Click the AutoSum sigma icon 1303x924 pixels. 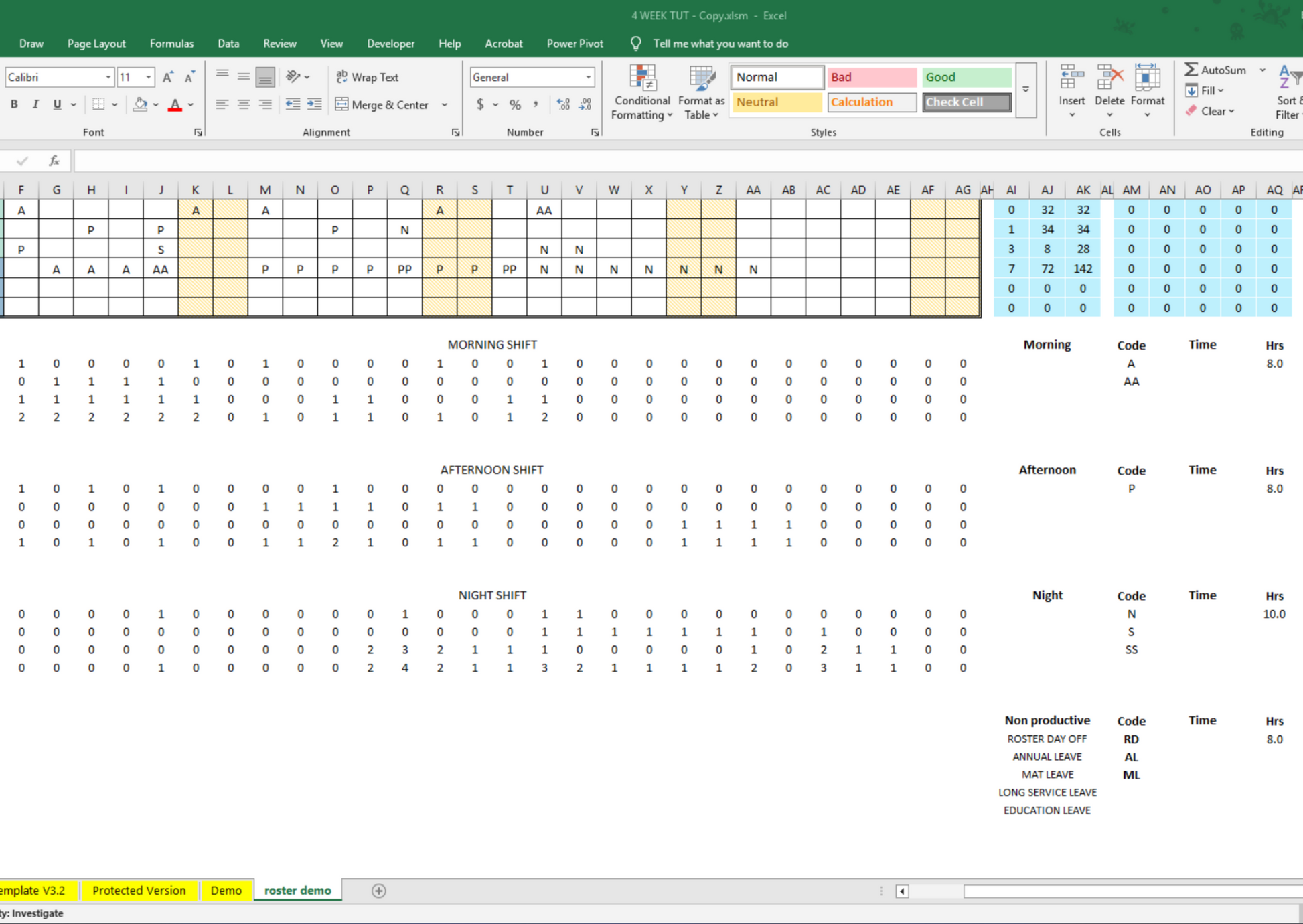click(x=1191, y=70)
